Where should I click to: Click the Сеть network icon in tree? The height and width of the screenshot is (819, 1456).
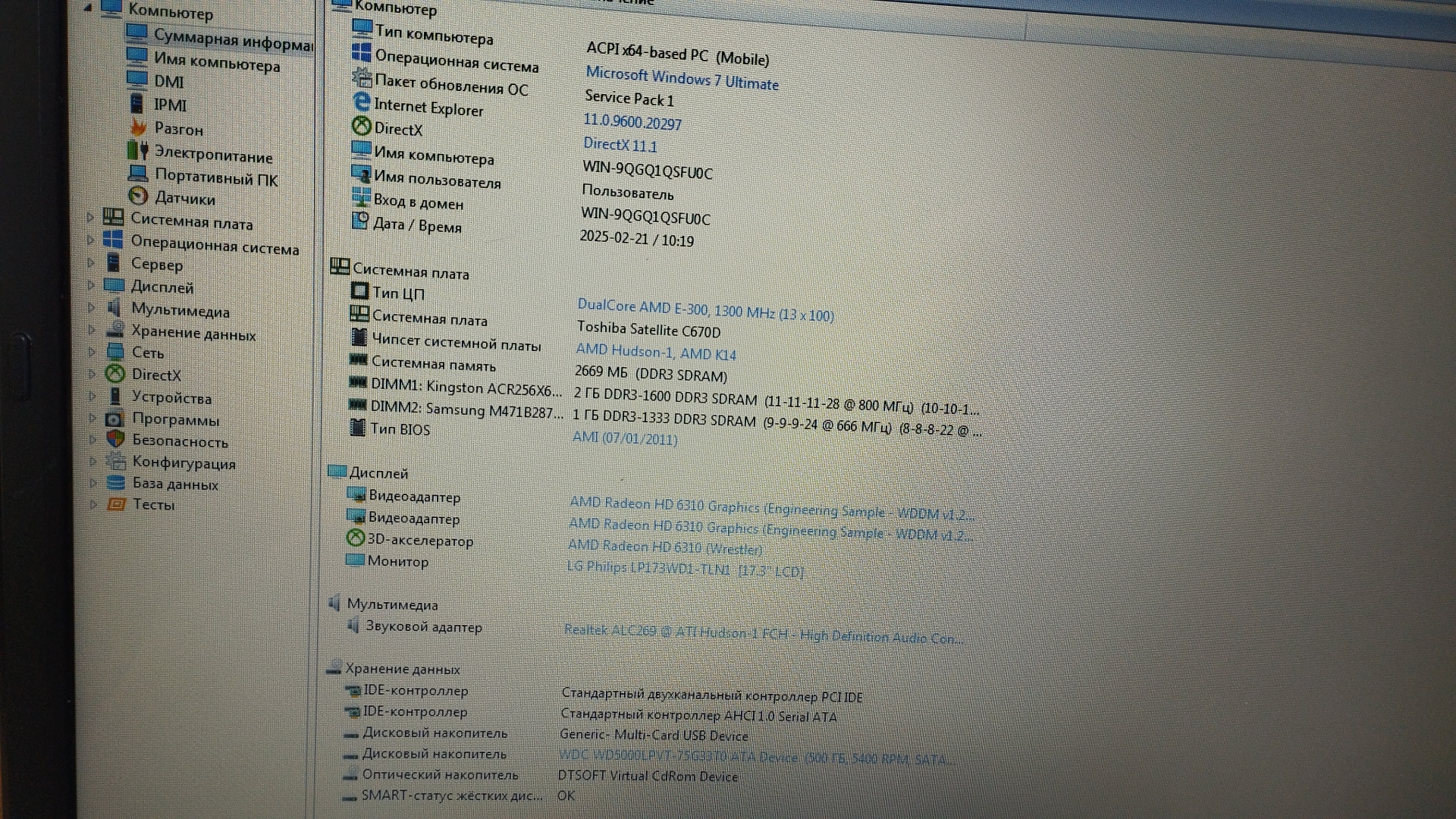pos(115,351)
